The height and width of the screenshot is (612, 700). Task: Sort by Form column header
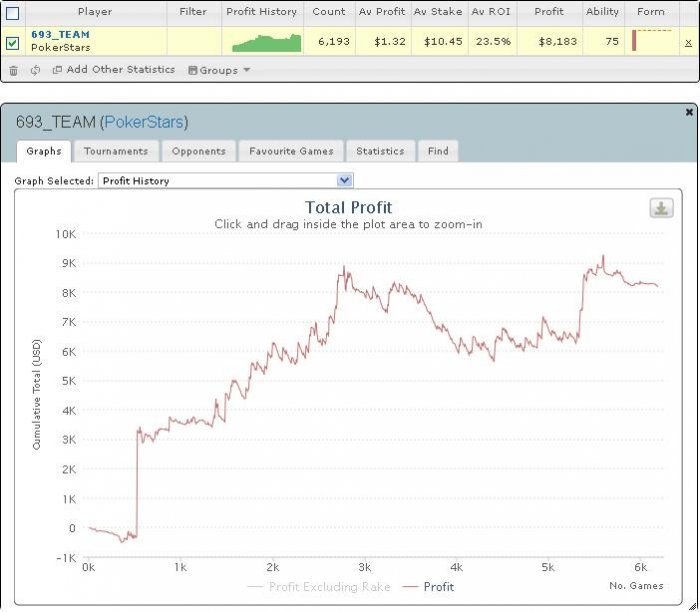pos(651,12)
